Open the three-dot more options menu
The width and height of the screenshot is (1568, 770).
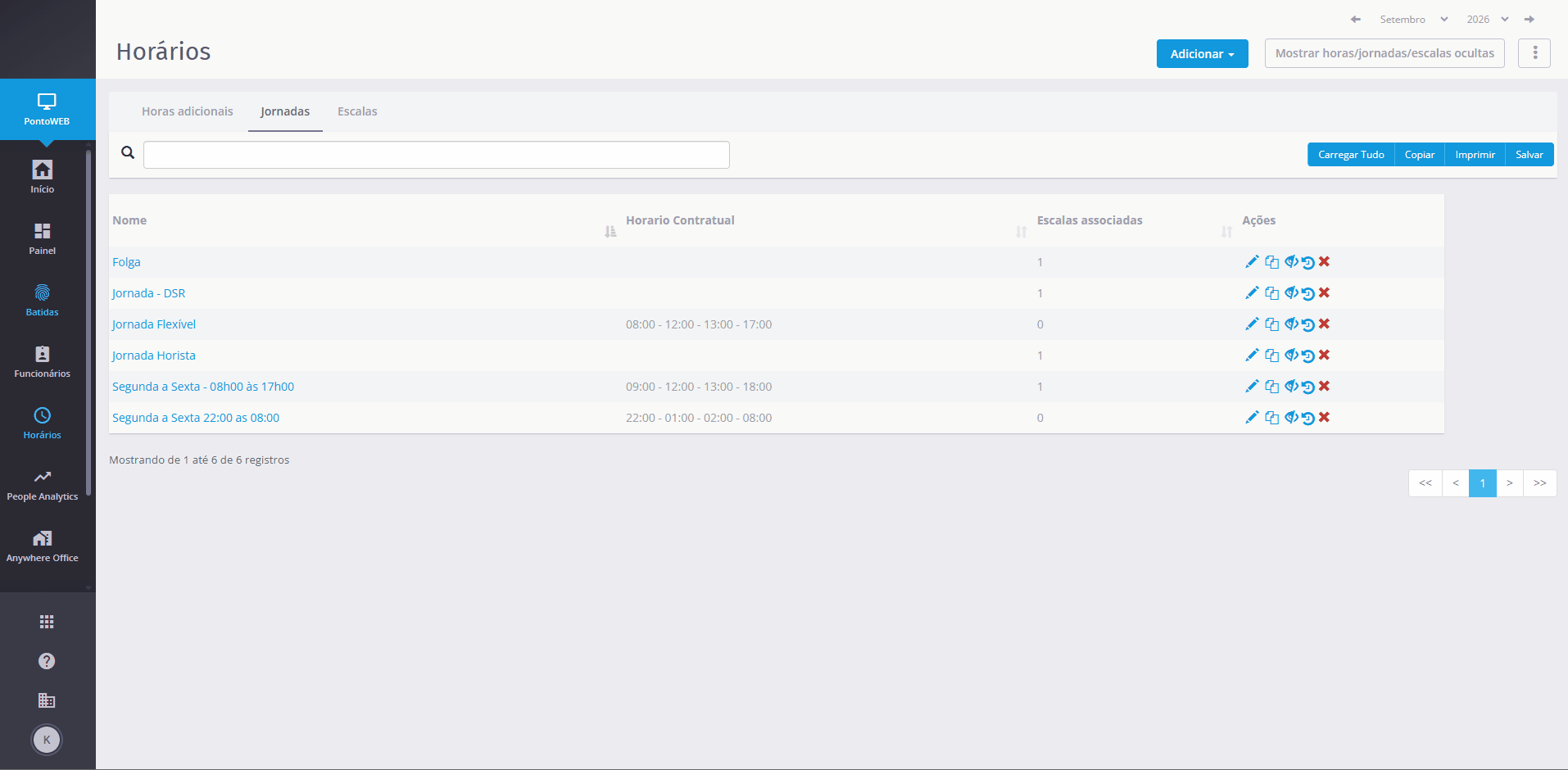pos(1534,53)
